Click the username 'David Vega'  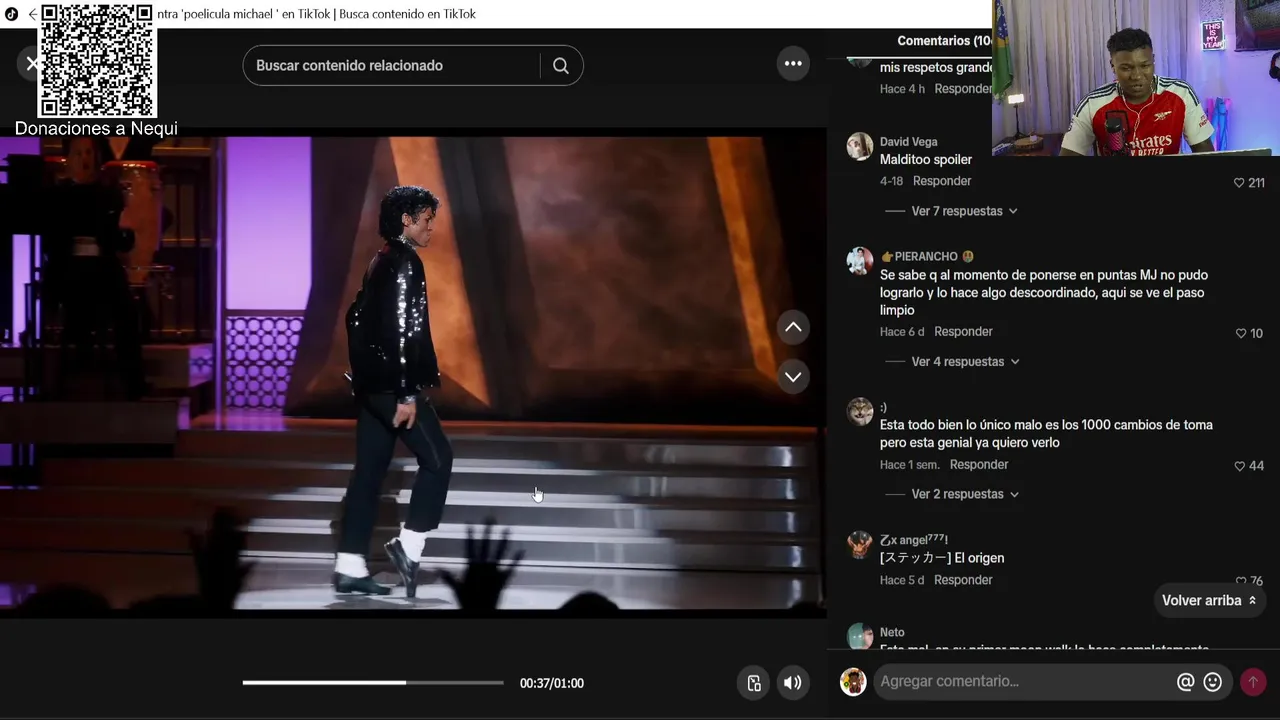click(x=908, y=142)
